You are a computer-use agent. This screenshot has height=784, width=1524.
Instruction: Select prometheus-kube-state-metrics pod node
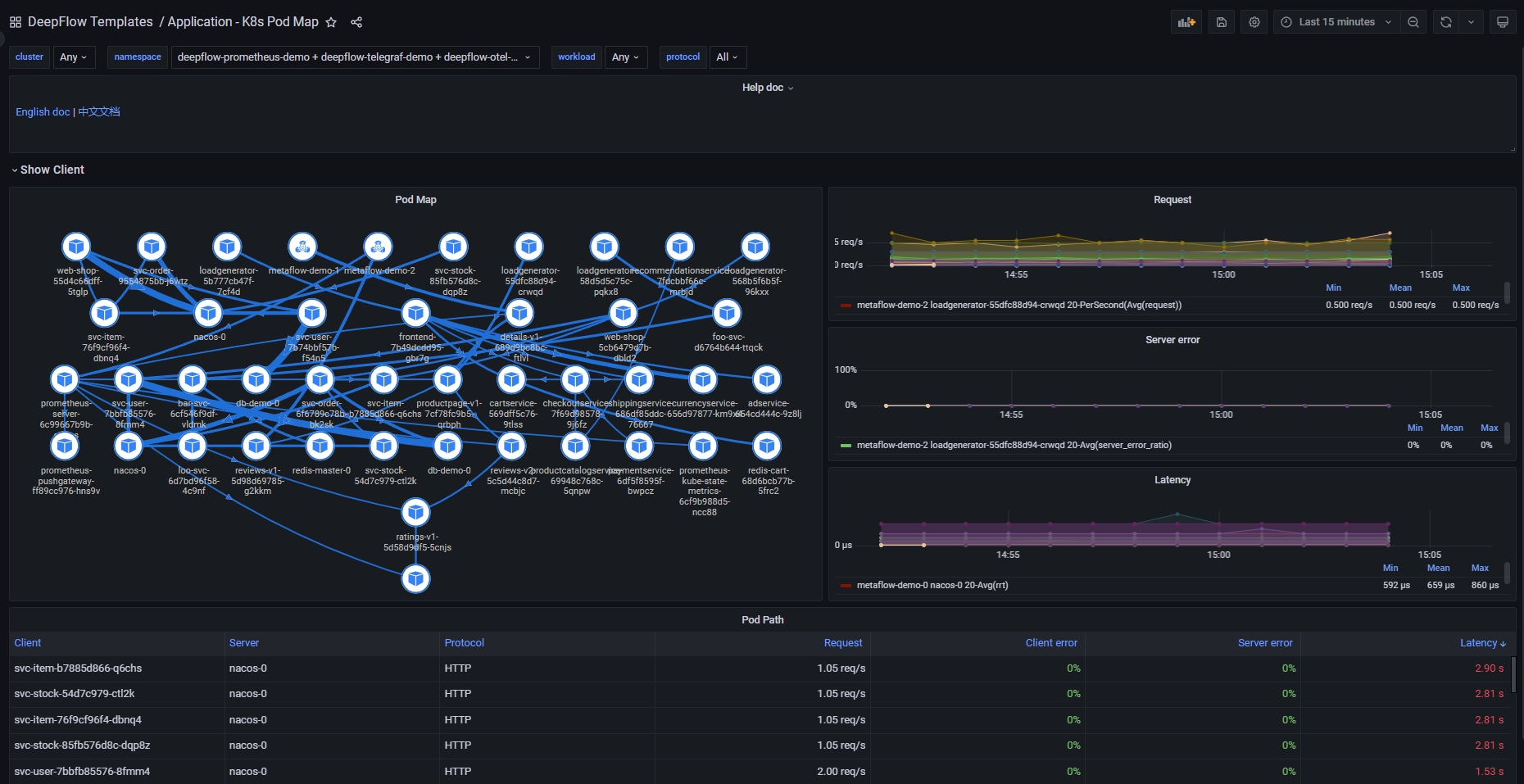(703, 446)
